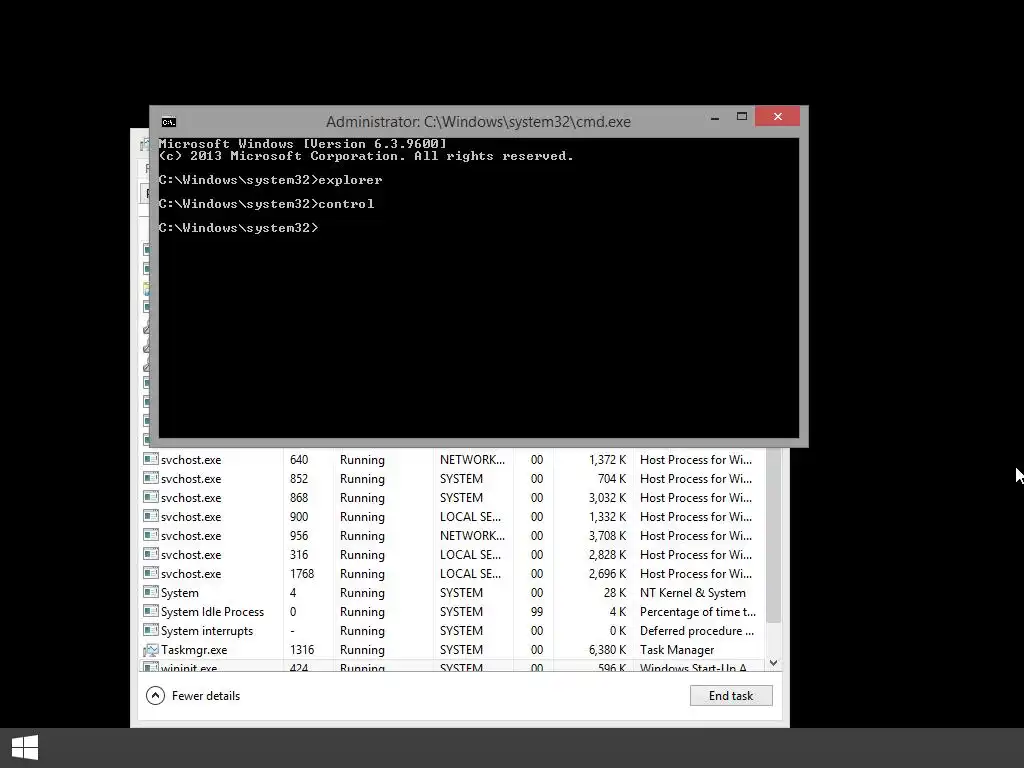Click the Task Manager scroll down arrow
The height and width of the screenshot is (768, 1024).
[x=773, y=663]
